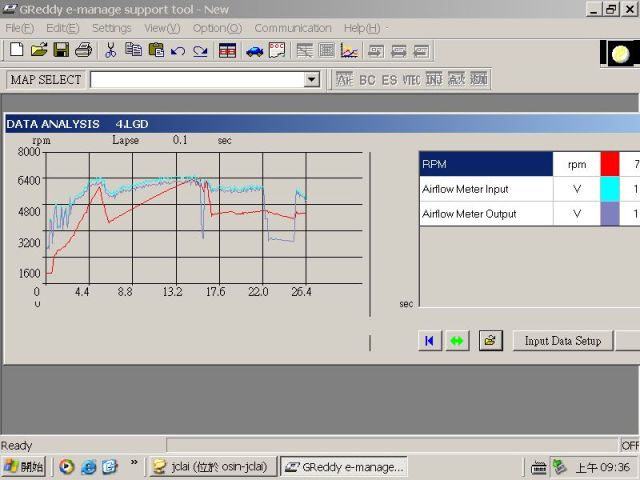The width and height of the screenshot is (640, 480).
Task: Click the Undo arrow icon
Action: [178, 50]
